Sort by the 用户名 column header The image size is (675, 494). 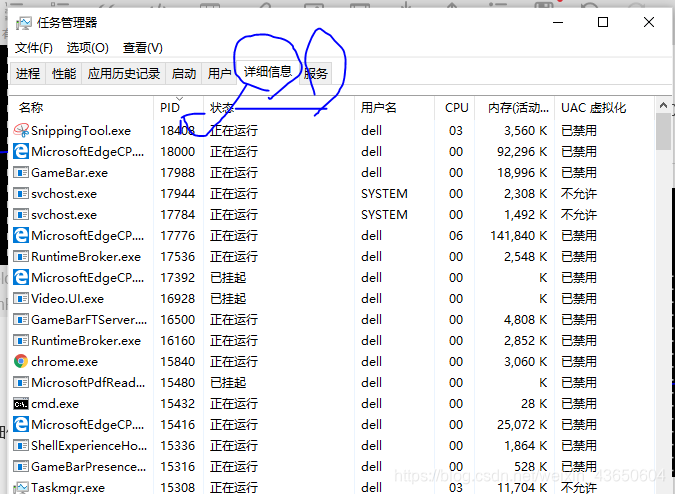click(x=394, y=108)
